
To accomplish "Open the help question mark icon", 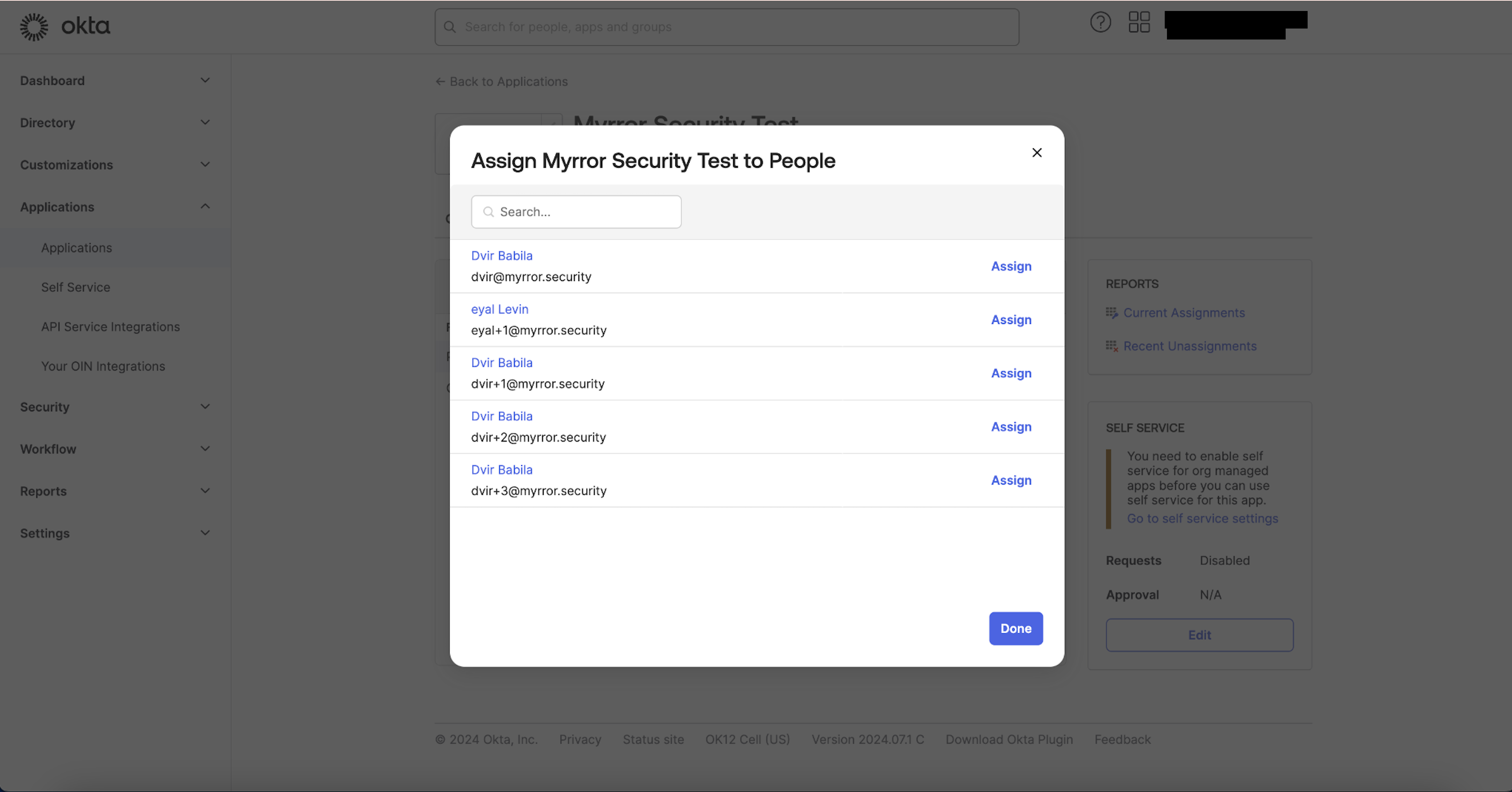I will pos(1101,22).
